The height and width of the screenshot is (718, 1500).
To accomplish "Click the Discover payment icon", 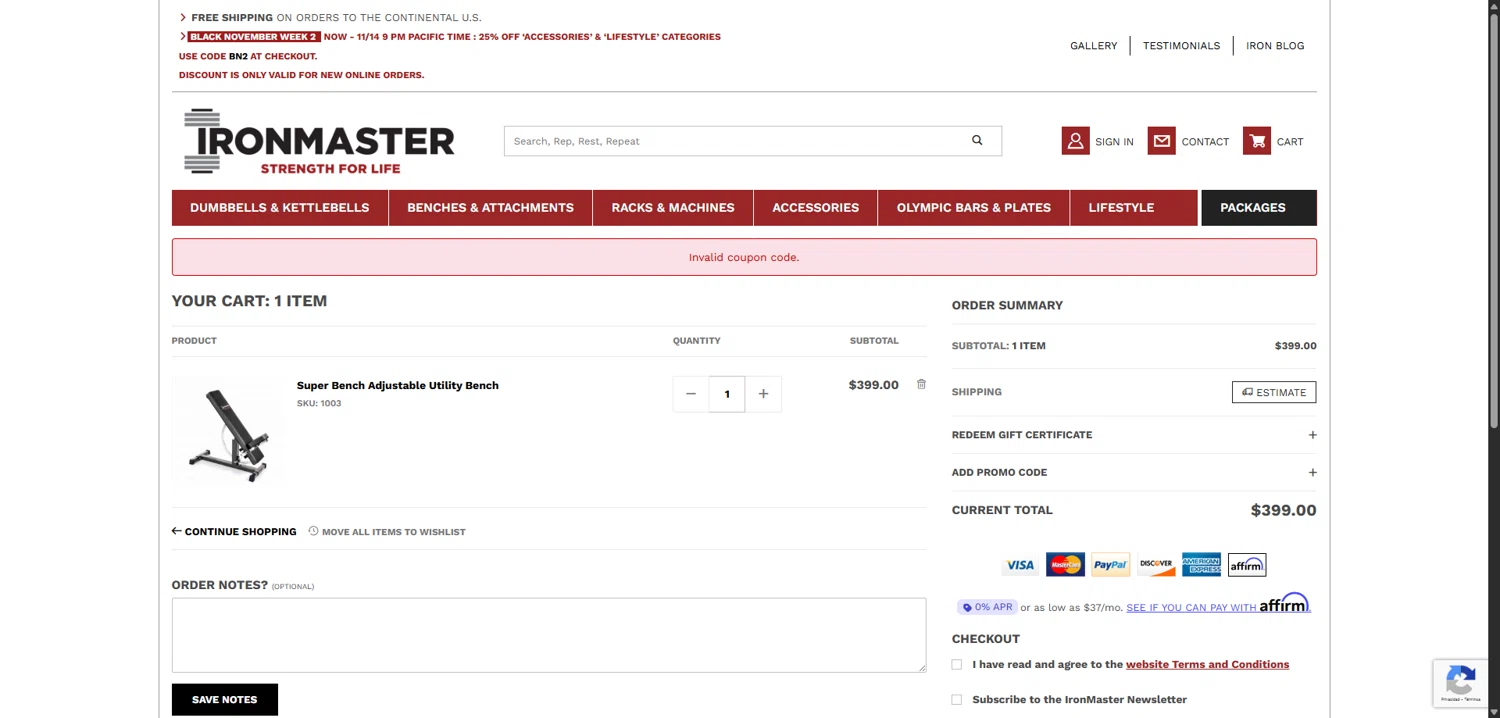I will pyautogui.click(x=1156, y=565).
